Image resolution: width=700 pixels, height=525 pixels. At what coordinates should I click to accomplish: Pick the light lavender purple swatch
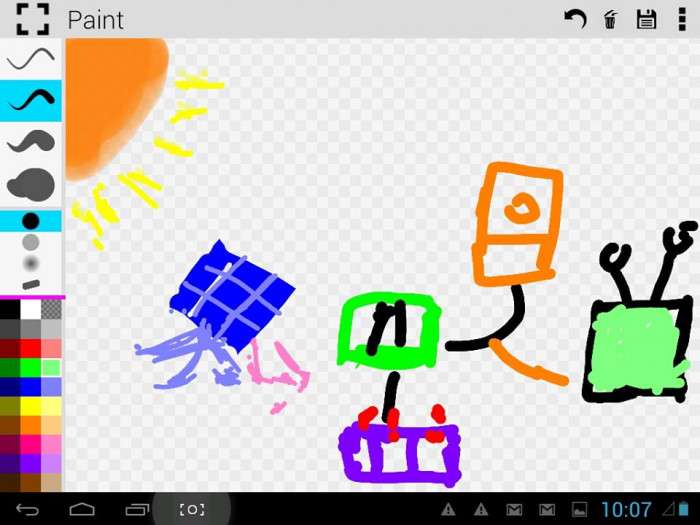point(52,463)
